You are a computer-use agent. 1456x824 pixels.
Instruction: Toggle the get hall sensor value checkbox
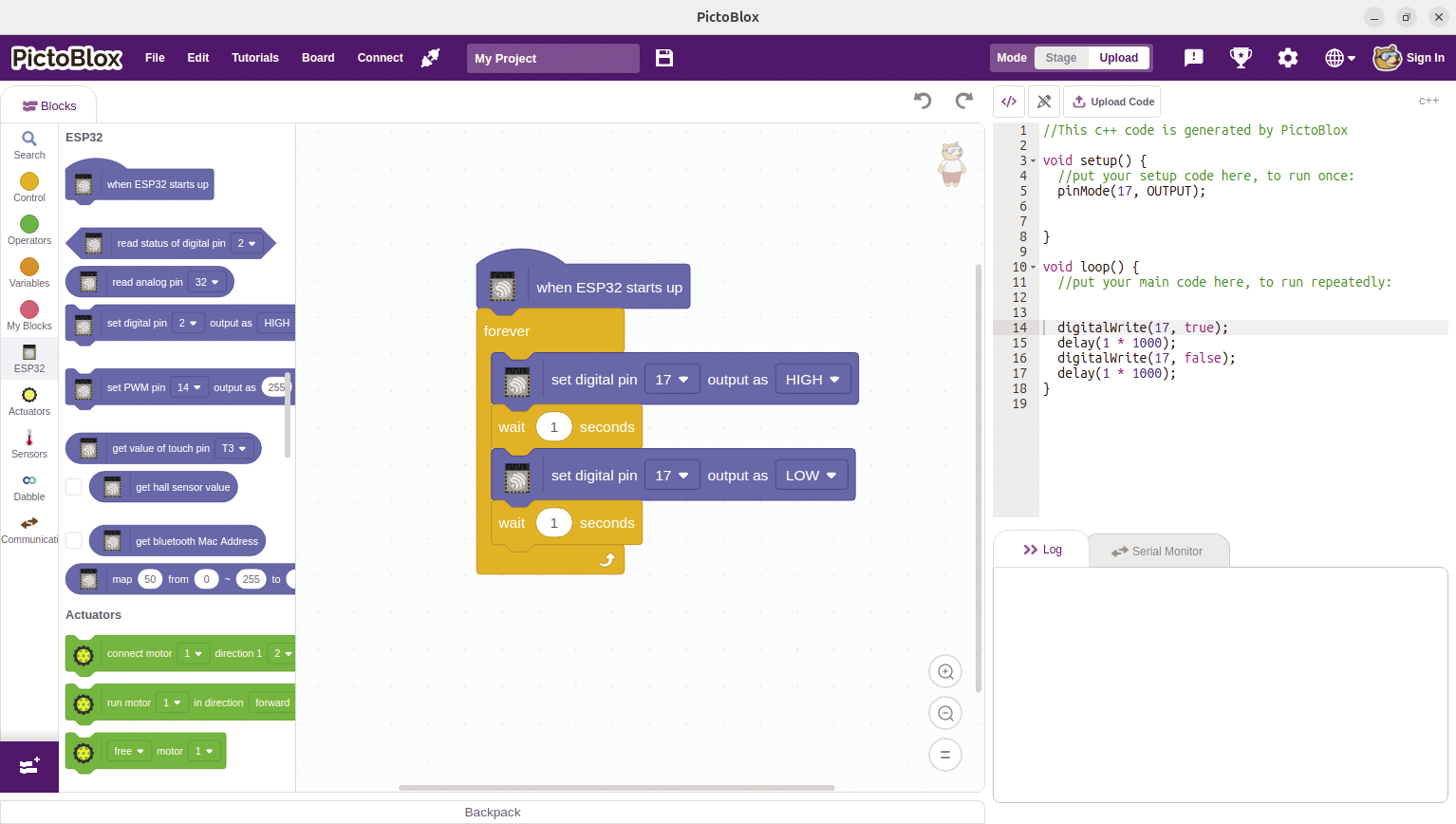click(x=73, y=487)
